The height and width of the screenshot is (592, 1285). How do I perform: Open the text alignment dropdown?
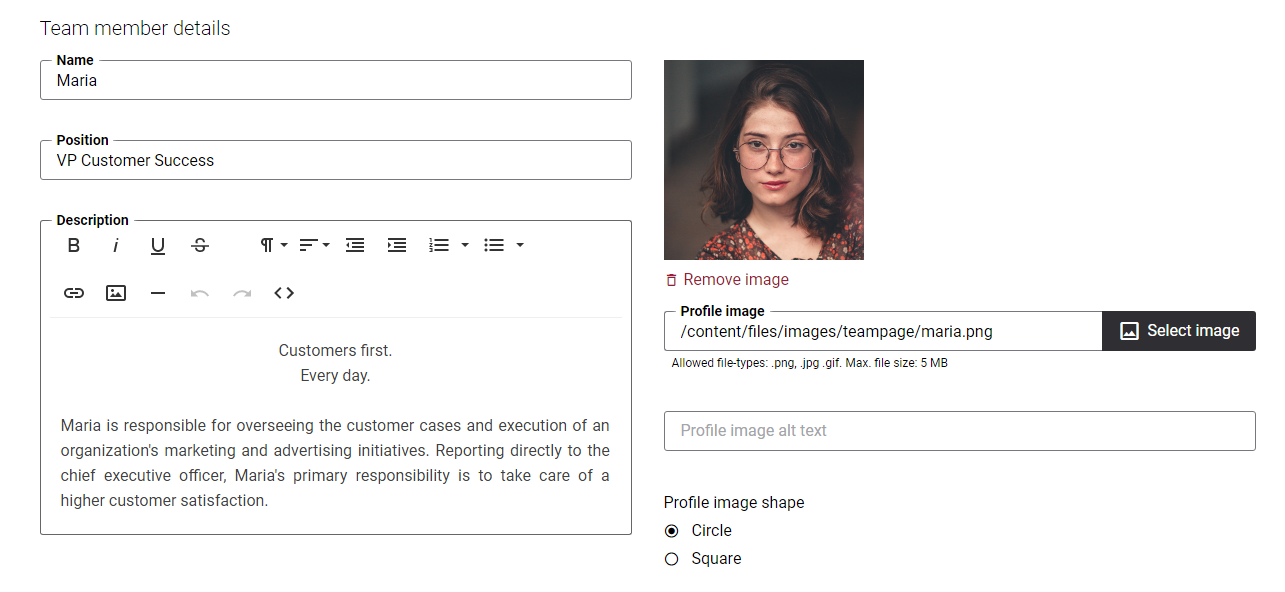point(315,245)
